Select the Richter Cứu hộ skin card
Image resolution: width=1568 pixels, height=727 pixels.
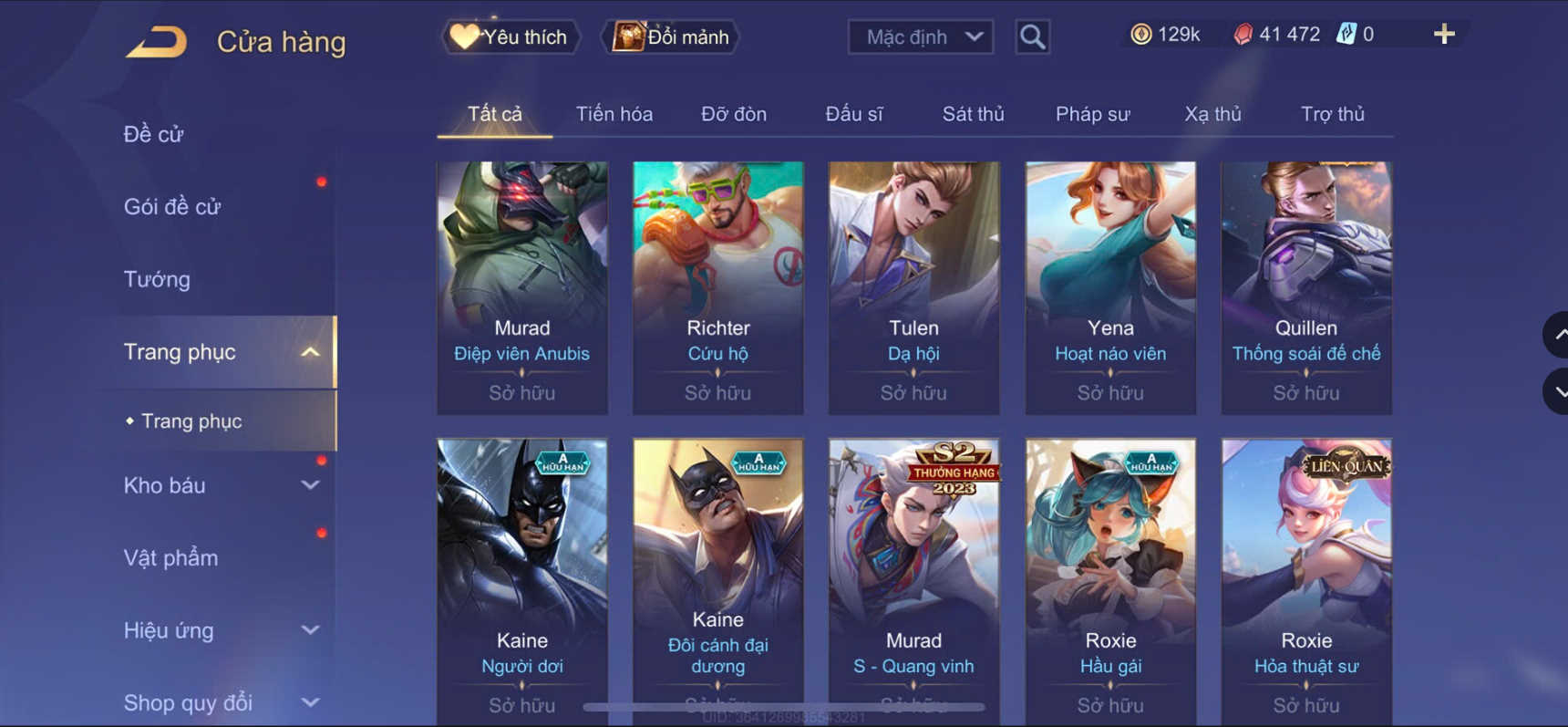click(718, 288)
